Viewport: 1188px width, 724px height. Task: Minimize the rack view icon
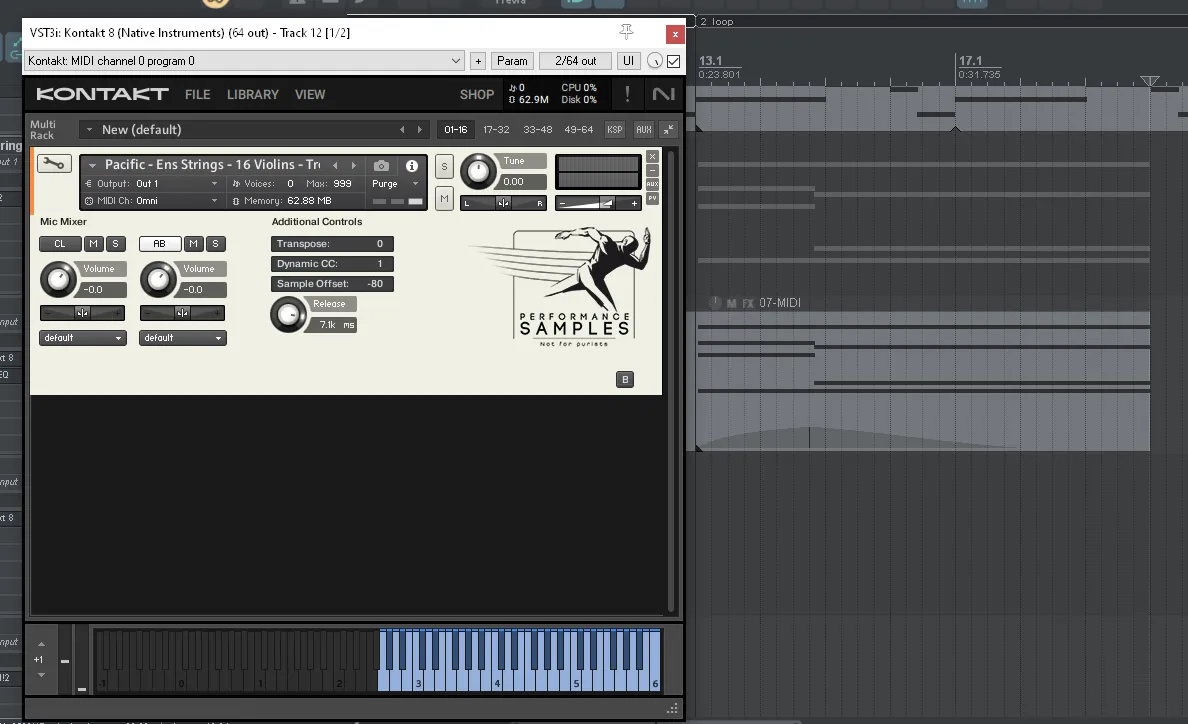pos(668,130)
